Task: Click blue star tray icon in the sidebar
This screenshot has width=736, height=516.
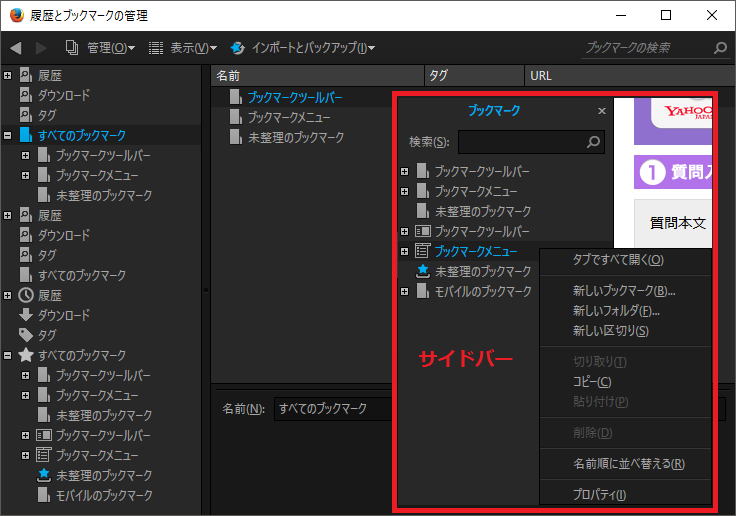Action: [x=423, y=271]
